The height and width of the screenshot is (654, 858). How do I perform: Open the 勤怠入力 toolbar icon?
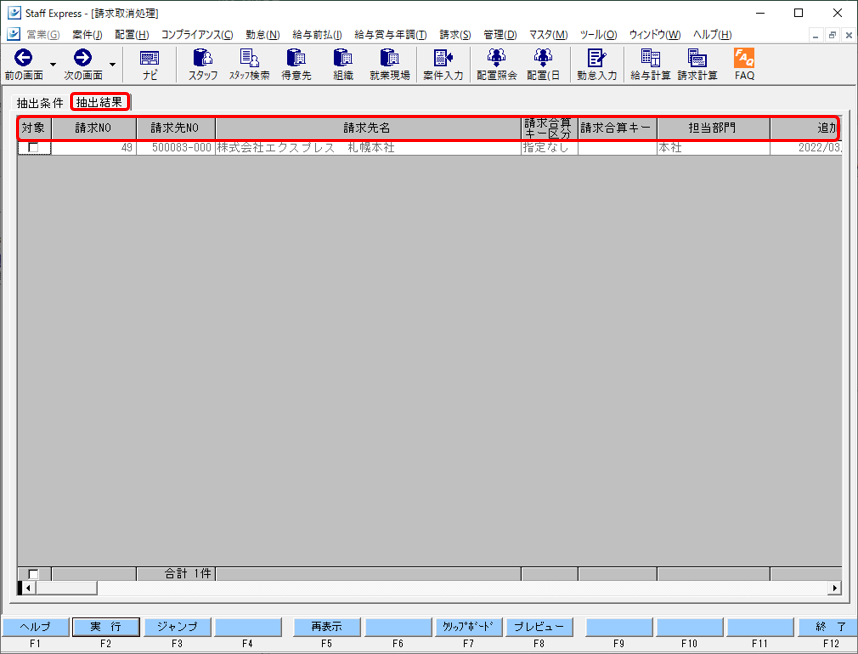pos(596,57)
